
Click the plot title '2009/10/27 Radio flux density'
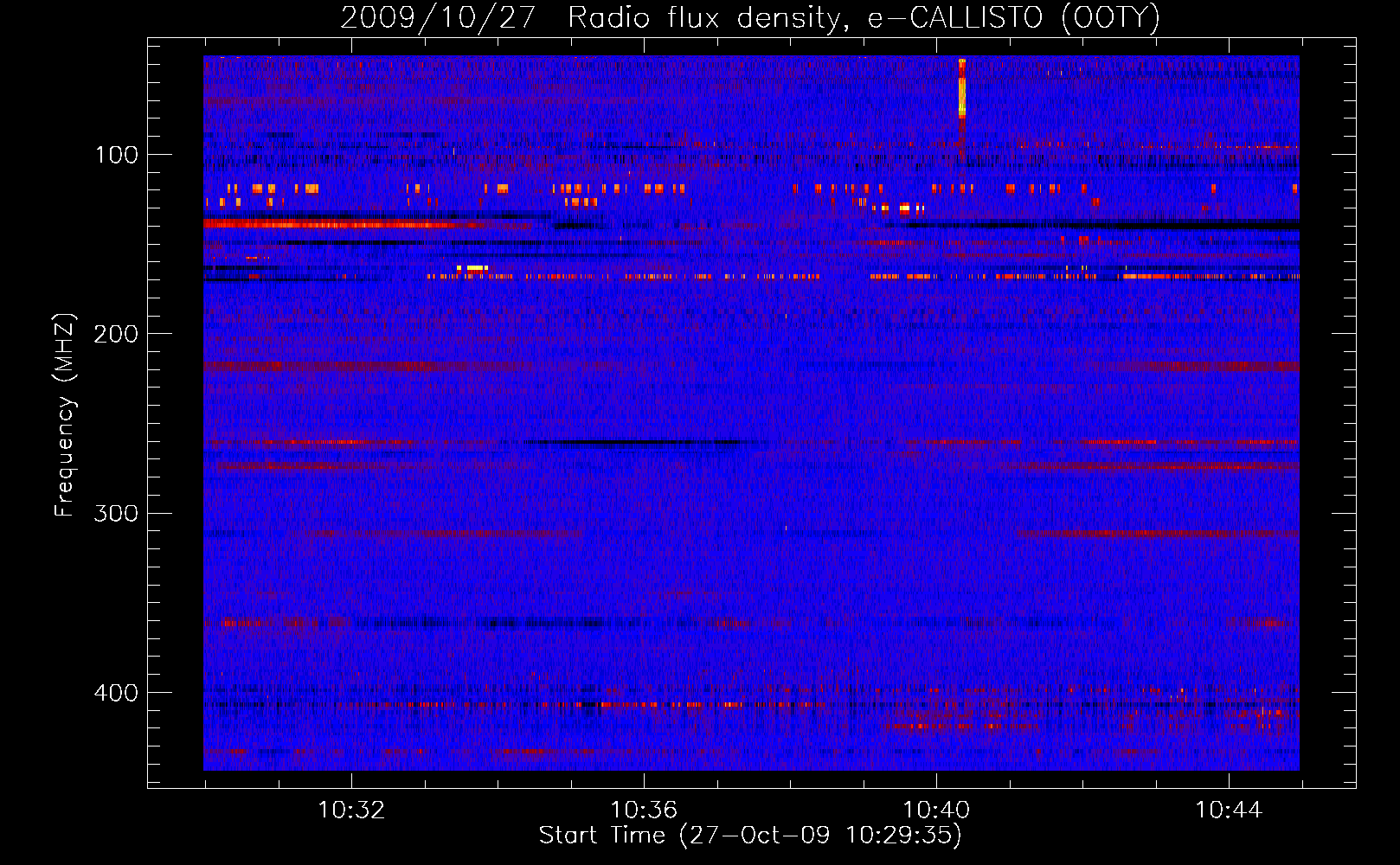click(x=750, y=17)
